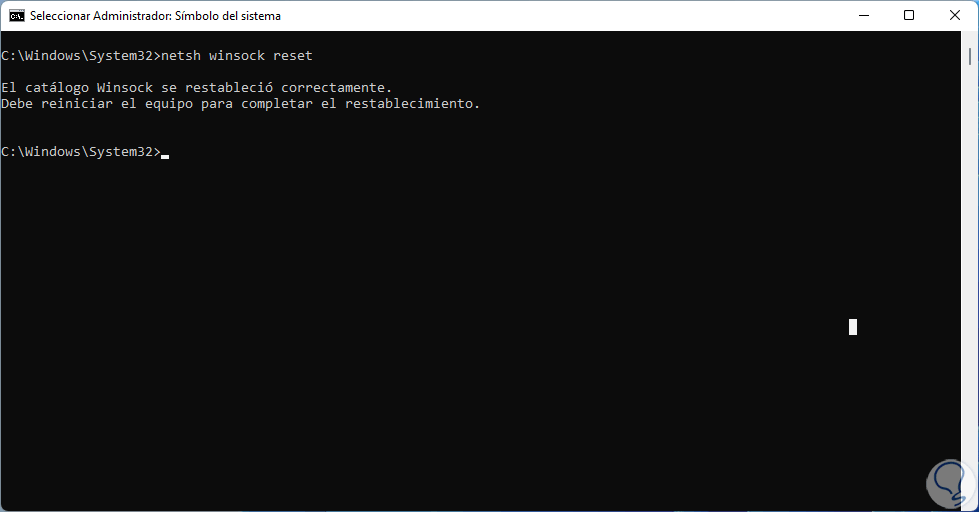Click the white selection block in console
Viewport: 979px width, 512px height.
pos(852,327)
